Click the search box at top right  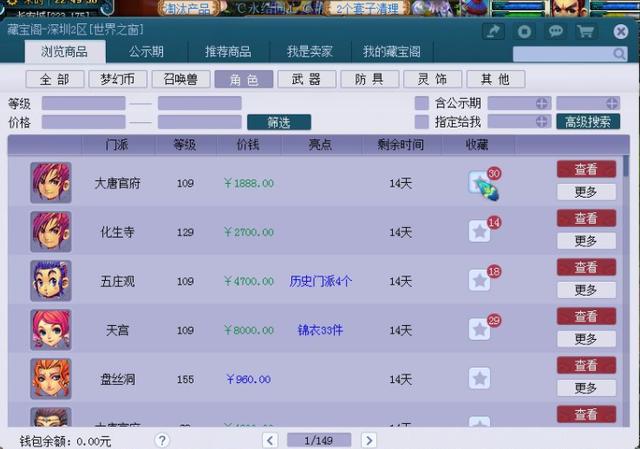569,54
